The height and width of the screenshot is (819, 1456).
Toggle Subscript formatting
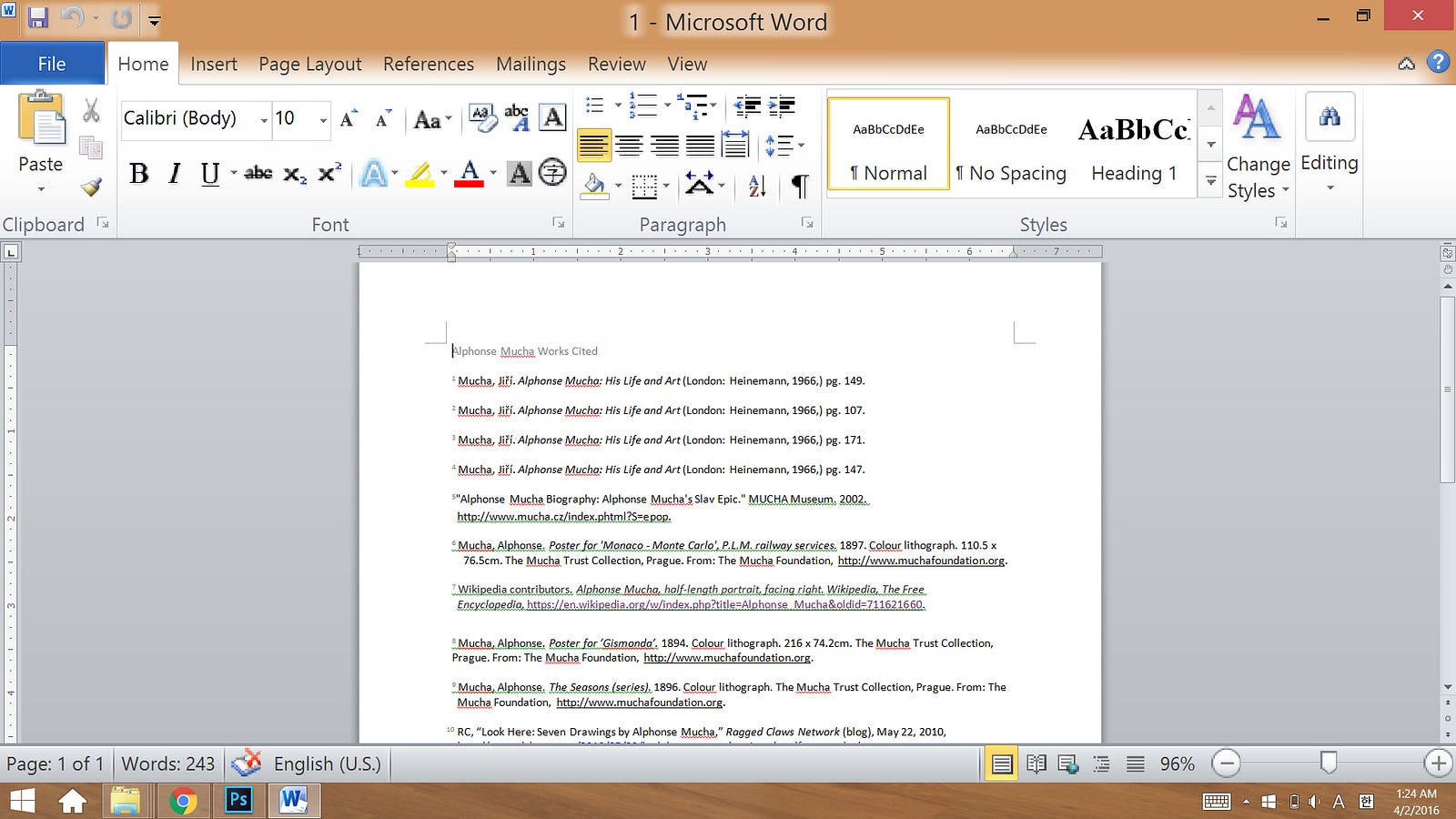tap(294, 174)
